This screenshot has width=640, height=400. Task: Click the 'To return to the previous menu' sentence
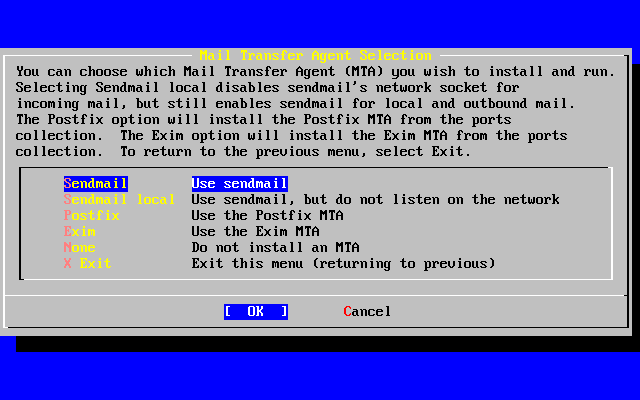click(296, 151)
